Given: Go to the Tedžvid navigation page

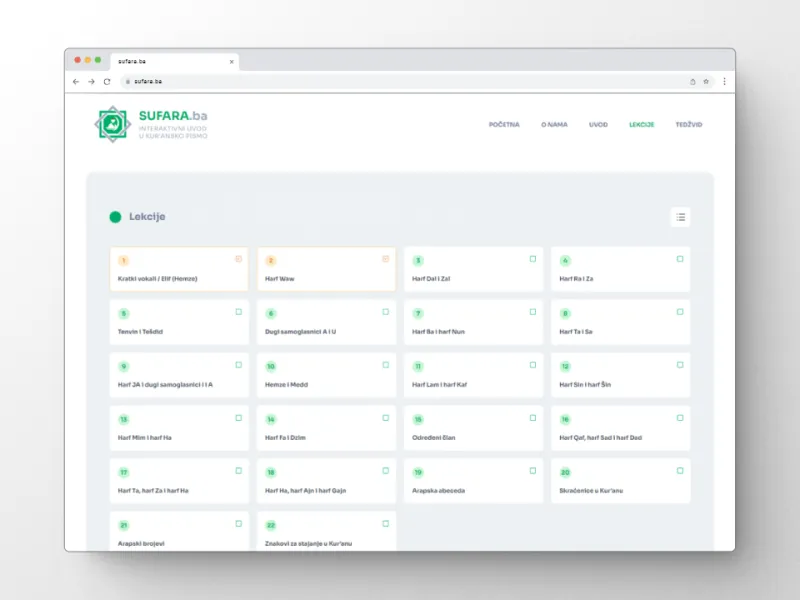Looking at the screenshot, I should click(688, 125).
